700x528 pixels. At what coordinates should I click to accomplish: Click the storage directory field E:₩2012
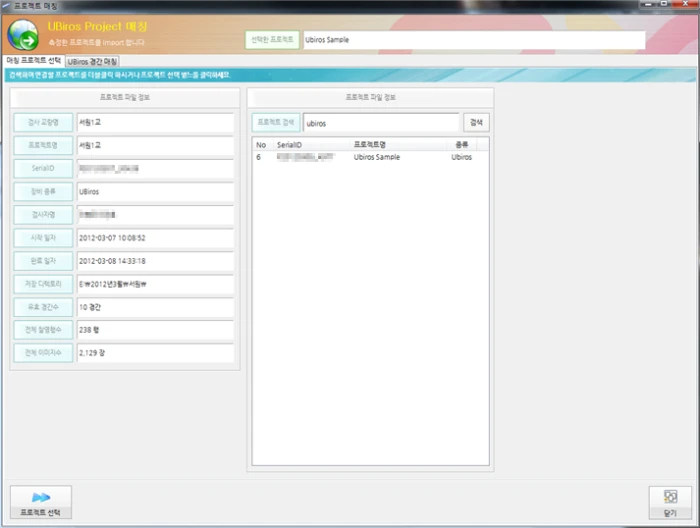[x=155, y=284]
